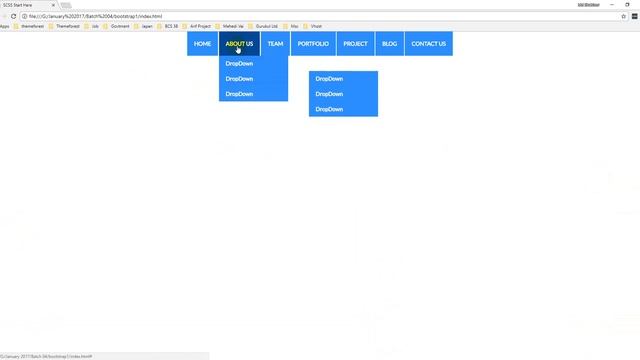Visit the BLOG navigation item

pos(389,44)
